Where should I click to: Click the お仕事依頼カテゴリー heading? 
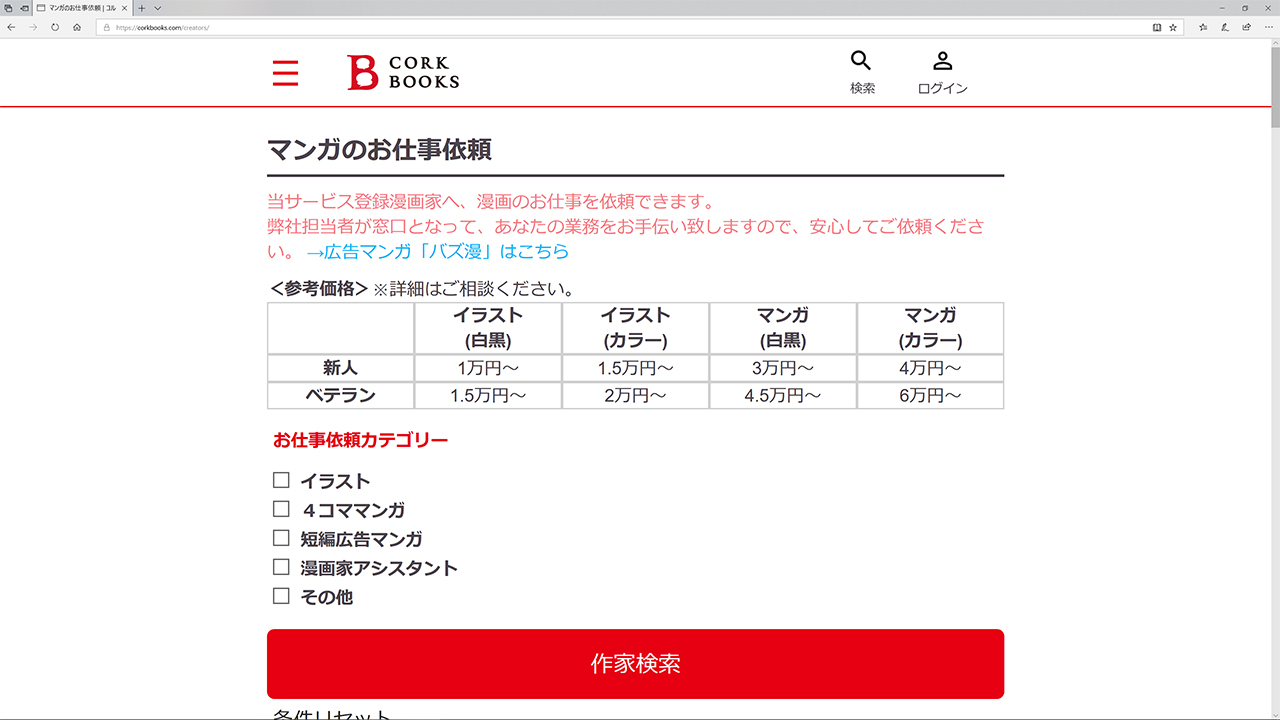360,439
